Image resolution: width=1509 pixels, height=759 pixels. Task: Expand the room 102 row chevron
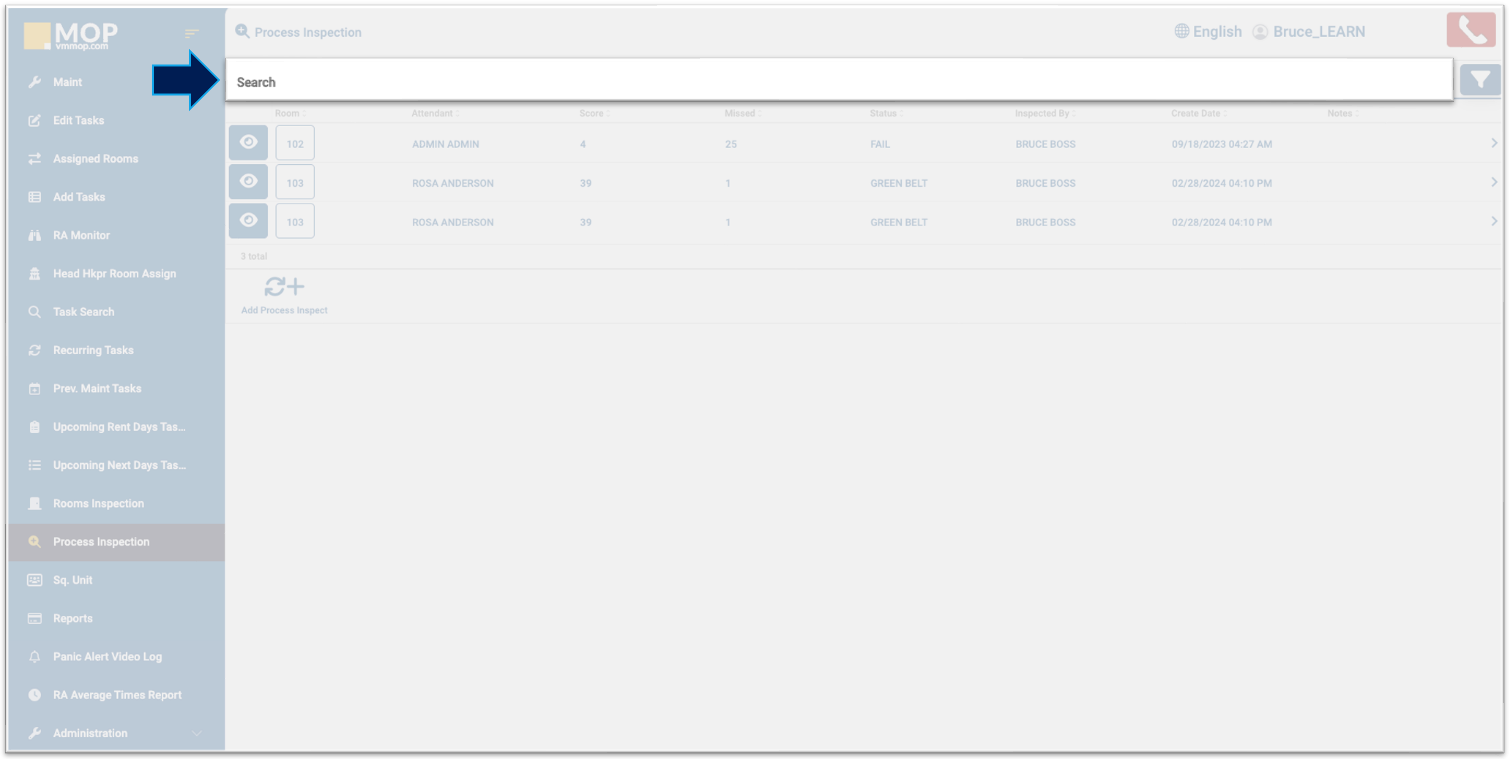[1494, 144]
